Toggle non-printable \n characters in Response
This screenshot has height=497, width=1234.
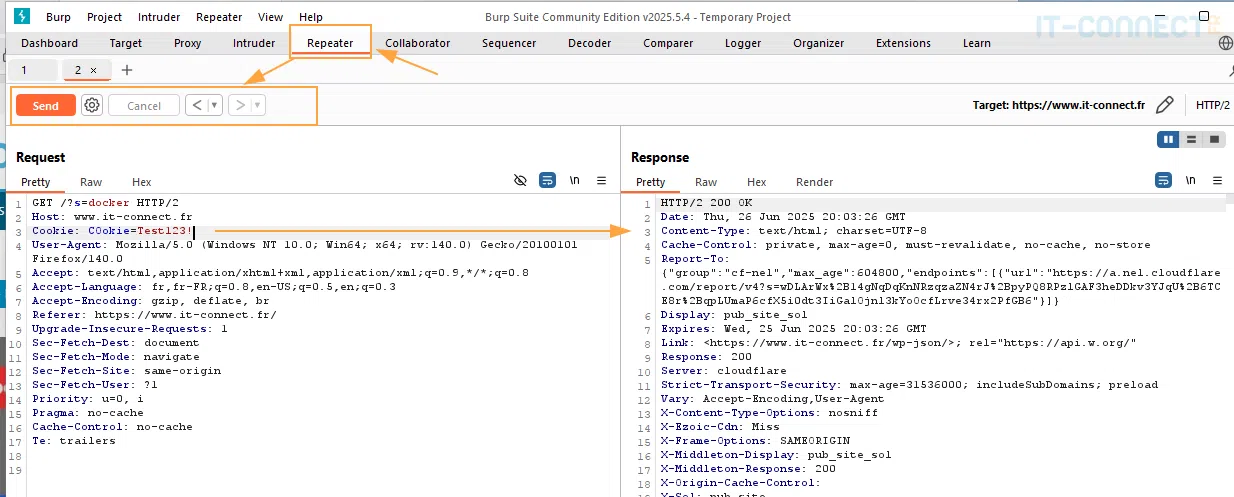(x=1190, y=180)
